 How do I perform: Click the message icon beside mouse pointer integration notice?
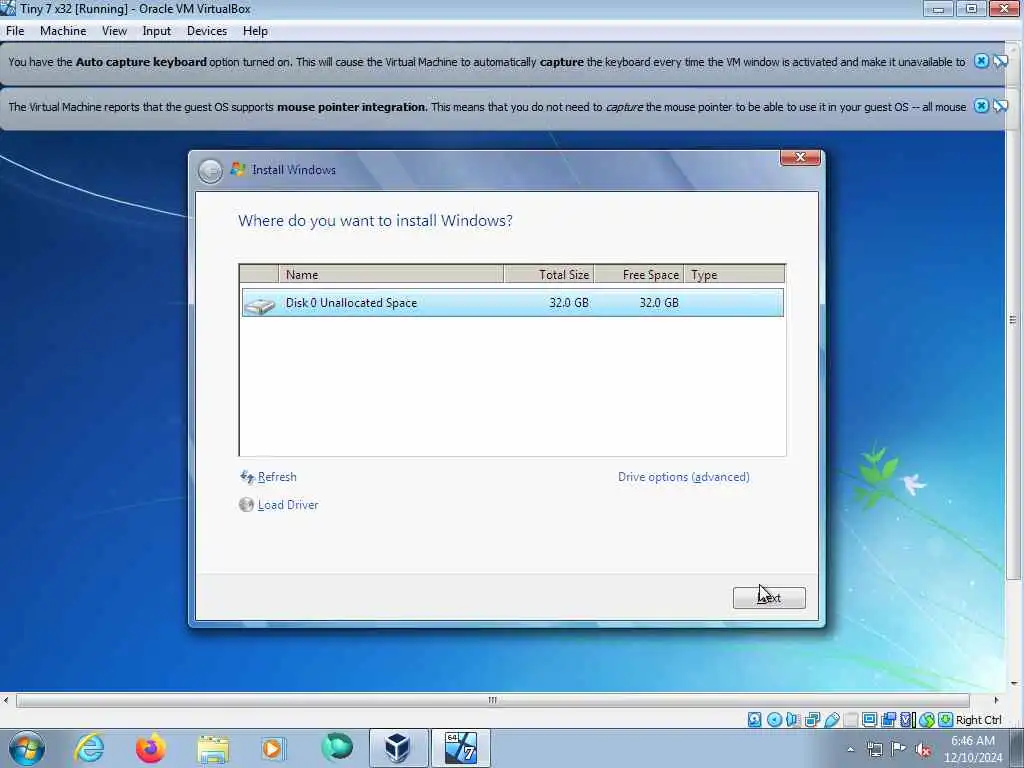tap(1000, 106)
